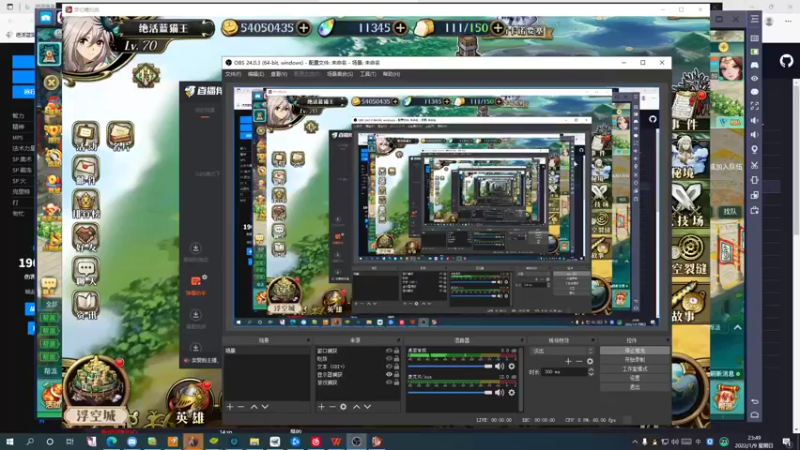Open OBS 帮助(H) menu
The image size is (800, 450).
(391, 74)
